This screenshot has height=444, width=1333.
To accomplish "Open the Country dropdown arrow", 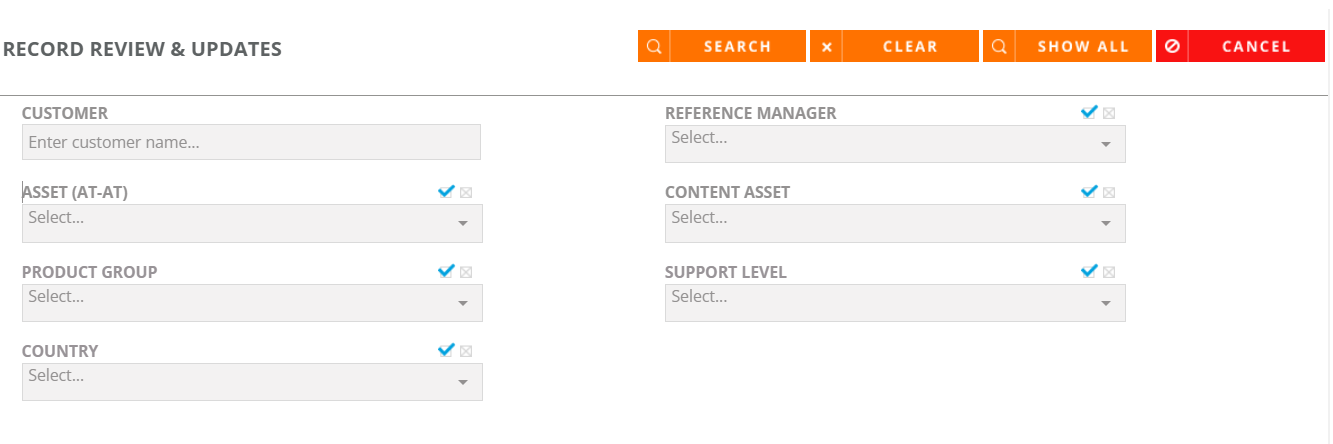I will (x=462, y=382).
